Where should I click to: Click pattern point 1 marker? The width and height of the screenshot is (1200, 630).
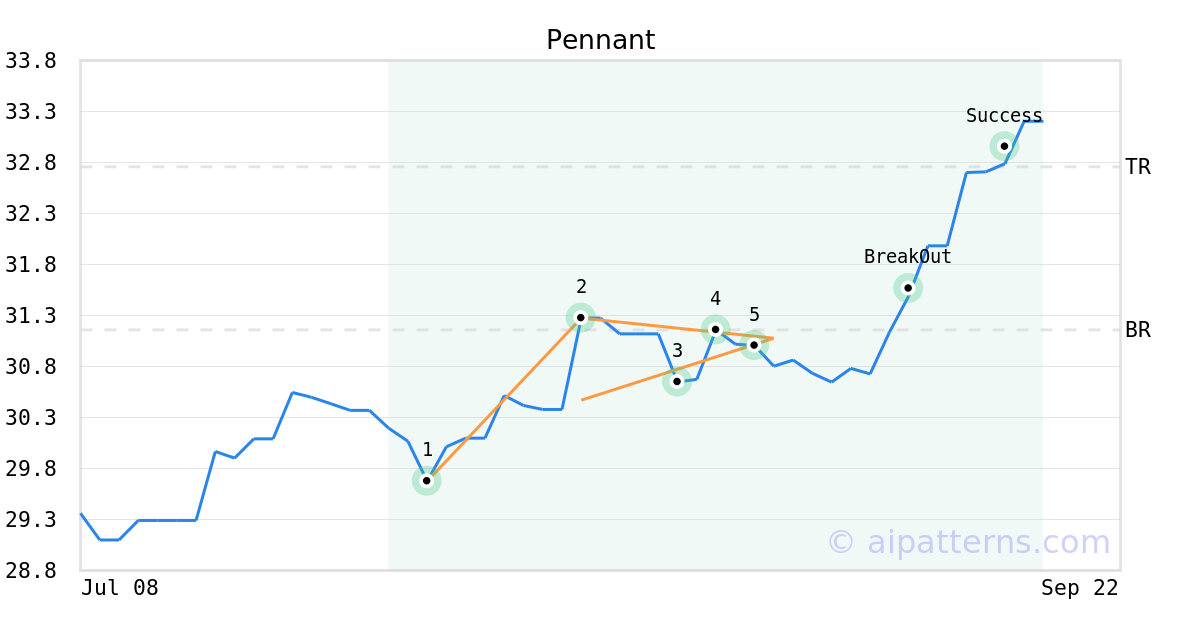(x=427, y=481)
